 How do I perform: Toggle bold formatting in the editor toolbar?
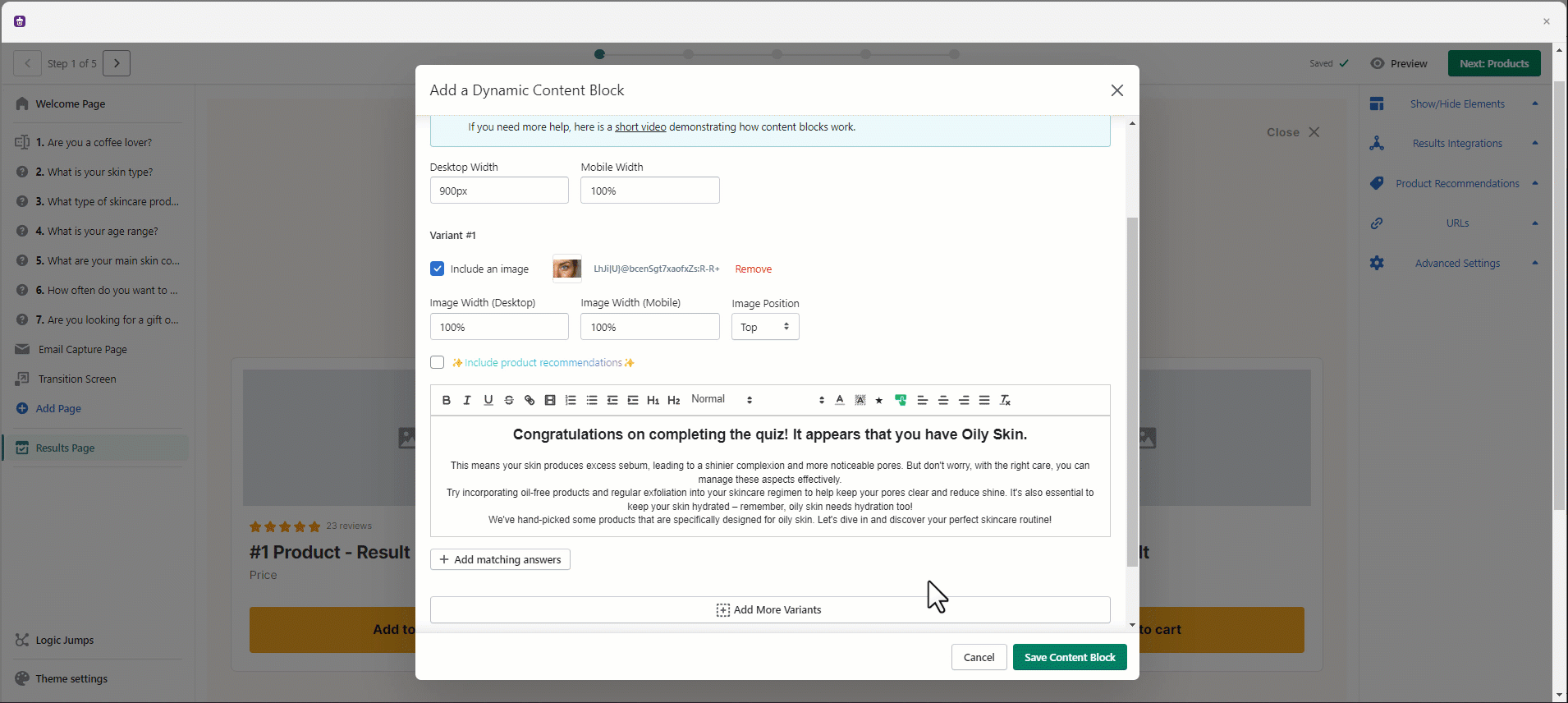[x=446, y=400]
